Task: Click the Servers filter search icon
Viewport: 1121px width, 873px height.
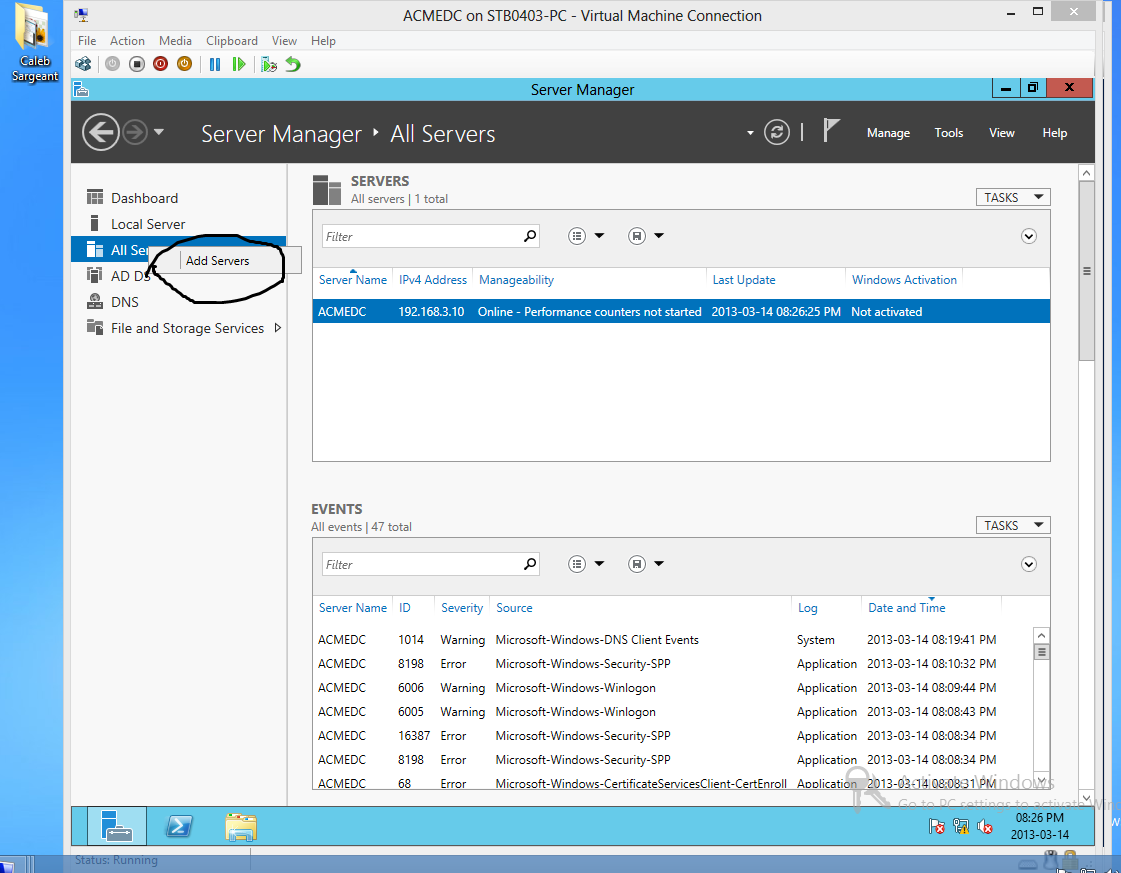Action: (530, 236)
